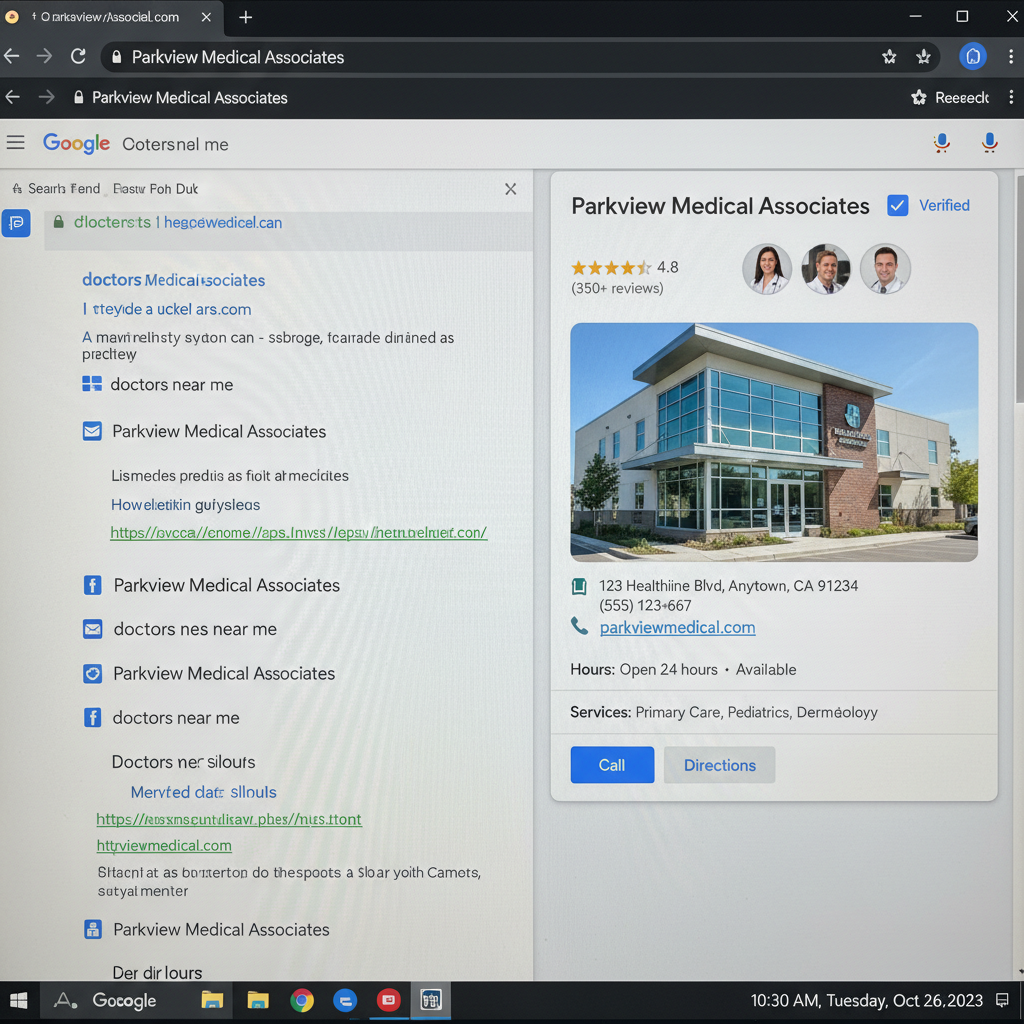Click the phone handset icon beside parkviewmedical.com
Viewport: 1024px width, 1024px height.
(x=579, y=627)
